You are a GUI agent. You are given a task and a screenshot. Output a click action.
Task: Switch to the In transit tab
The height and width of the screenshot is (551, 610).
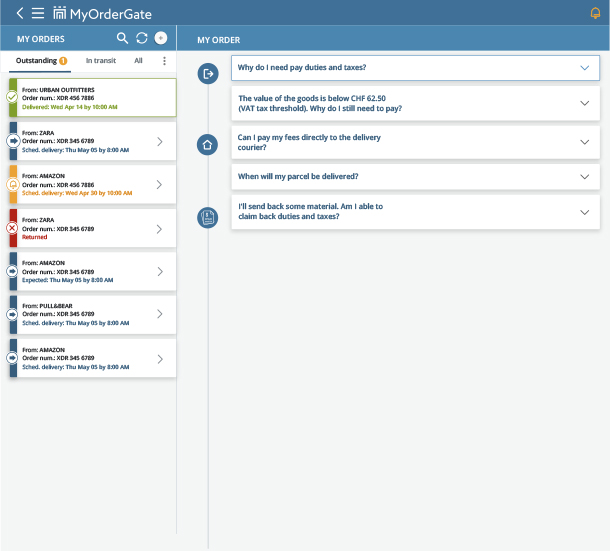[101, 61]
